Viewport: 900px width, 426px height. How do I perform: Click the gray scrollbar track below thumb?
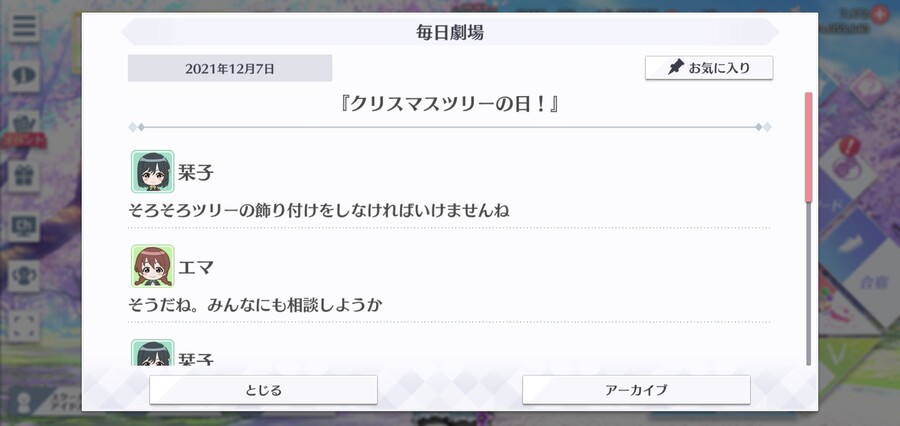click(808, 284)
